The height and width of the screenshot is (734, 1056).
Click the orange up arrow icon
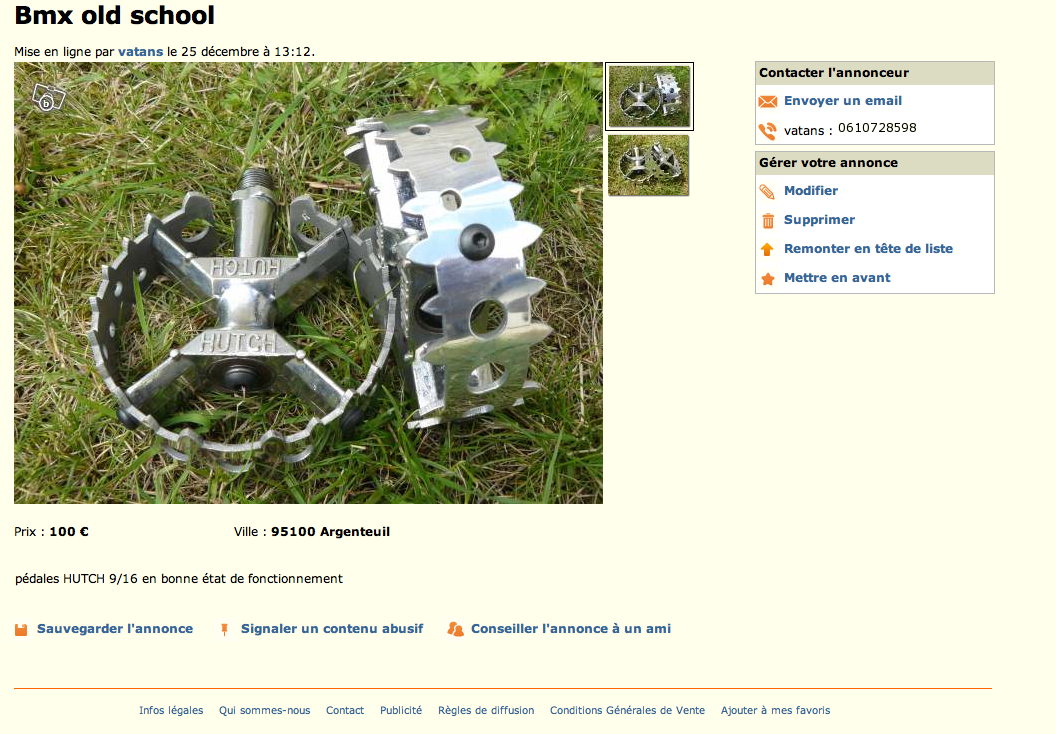point(767,250)
